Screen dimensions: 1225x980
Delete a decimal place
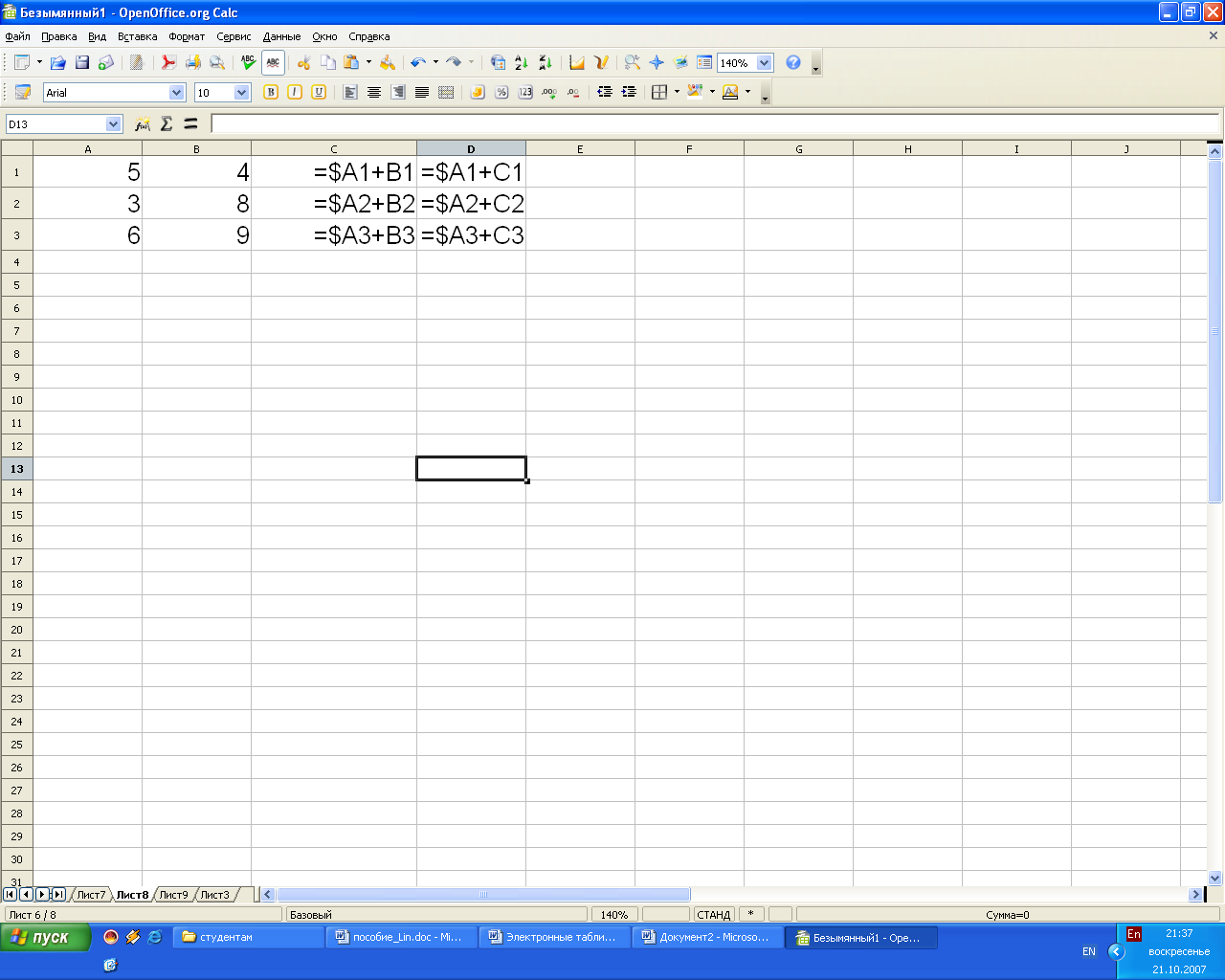pyautogui.click(x=573, y=92)
